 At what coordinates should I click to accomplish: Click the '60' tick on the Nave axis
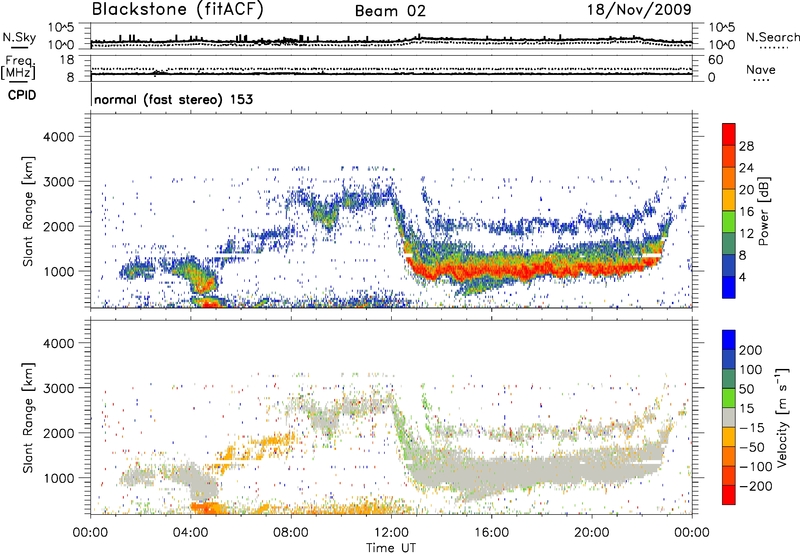(715, 60)
